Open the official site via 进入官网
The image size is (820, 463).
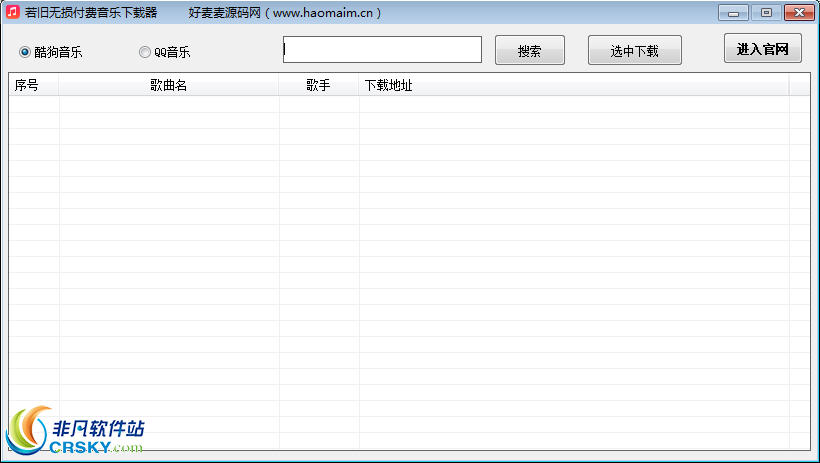pyautogui.click(x=763, y=48)
